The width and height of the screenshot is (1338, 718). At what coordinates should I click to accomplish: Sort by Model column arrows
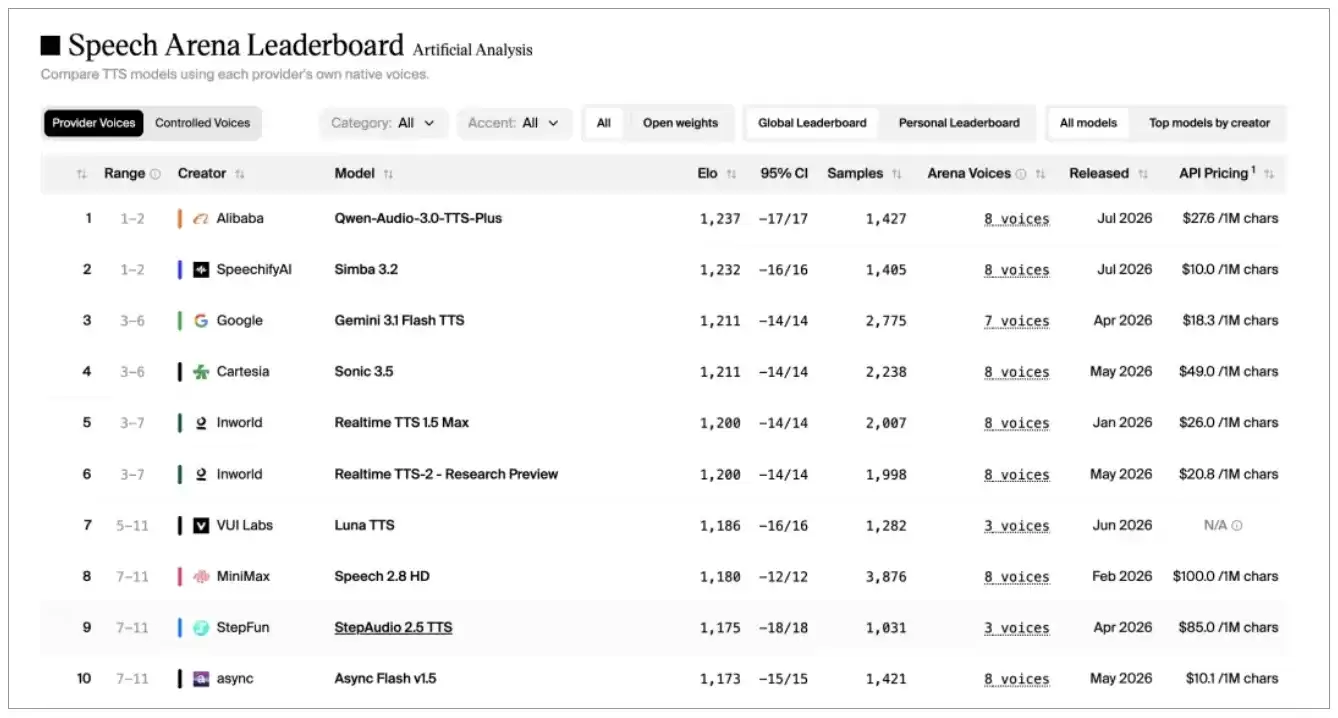[388, 174]
